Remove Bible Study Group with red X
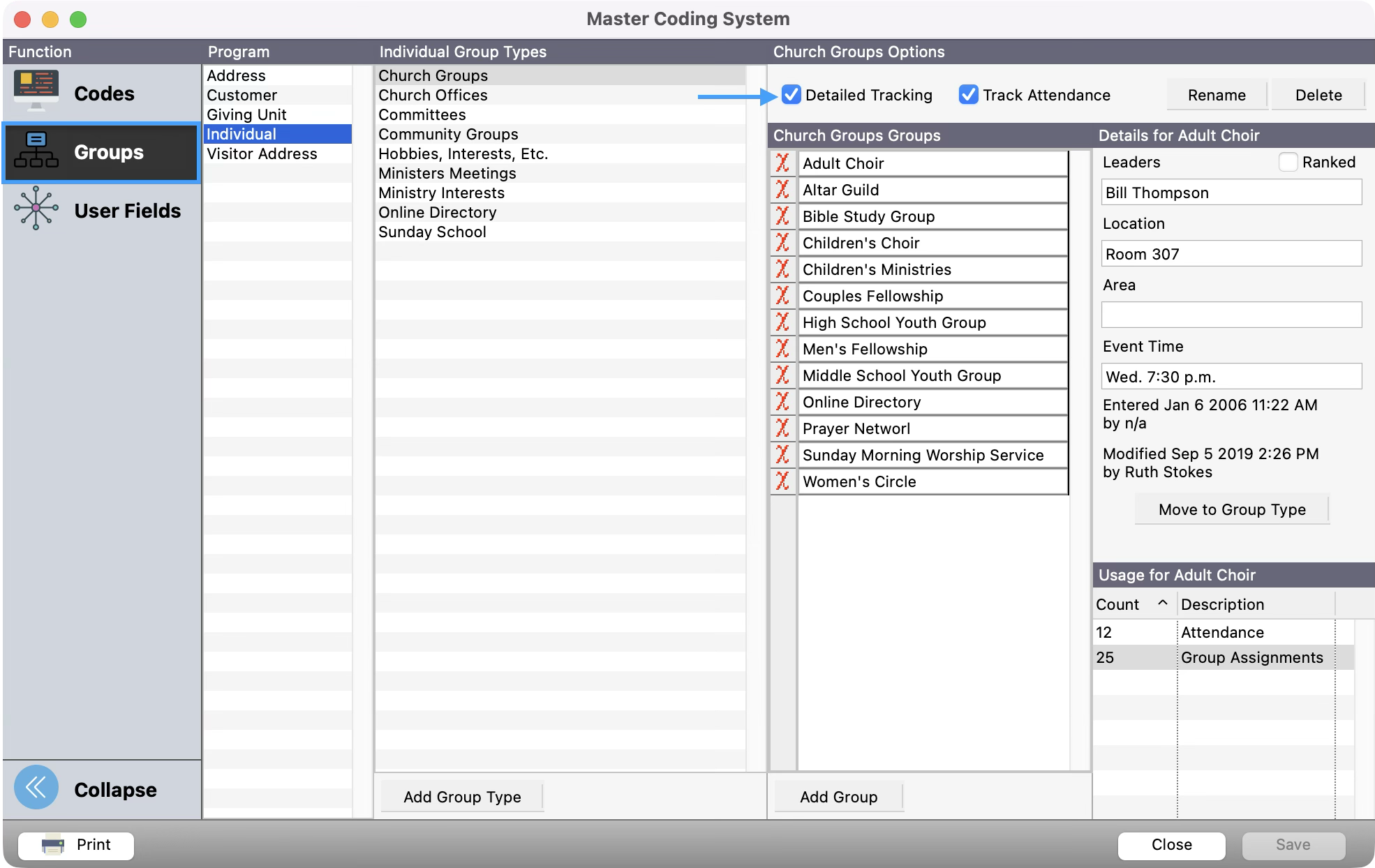Screen dimensions: 1375x868 coord(783,216)
